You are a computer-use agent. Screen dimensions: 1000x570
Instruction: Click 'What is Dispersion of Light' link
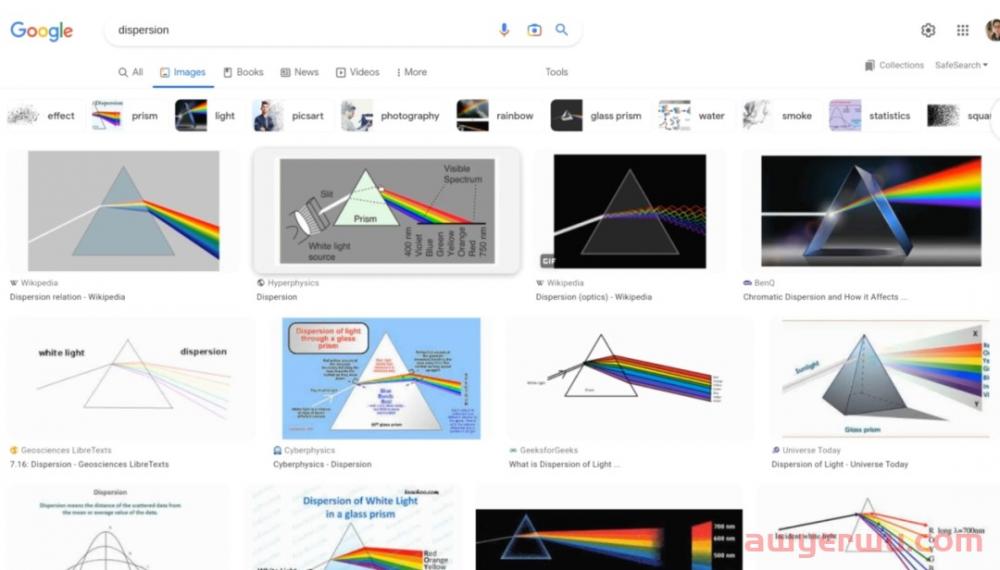tap(564, 464)
